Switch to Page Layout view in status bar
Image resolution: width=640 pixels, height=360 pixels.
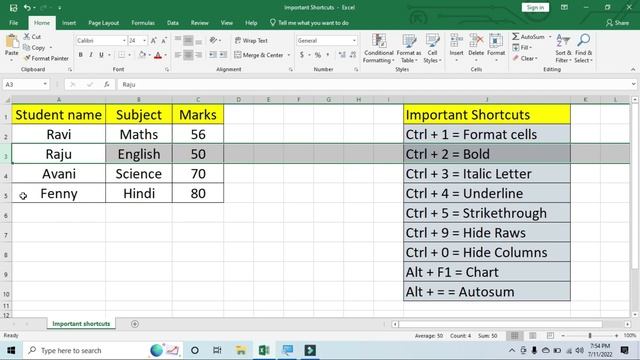click(x=532, y=336)
